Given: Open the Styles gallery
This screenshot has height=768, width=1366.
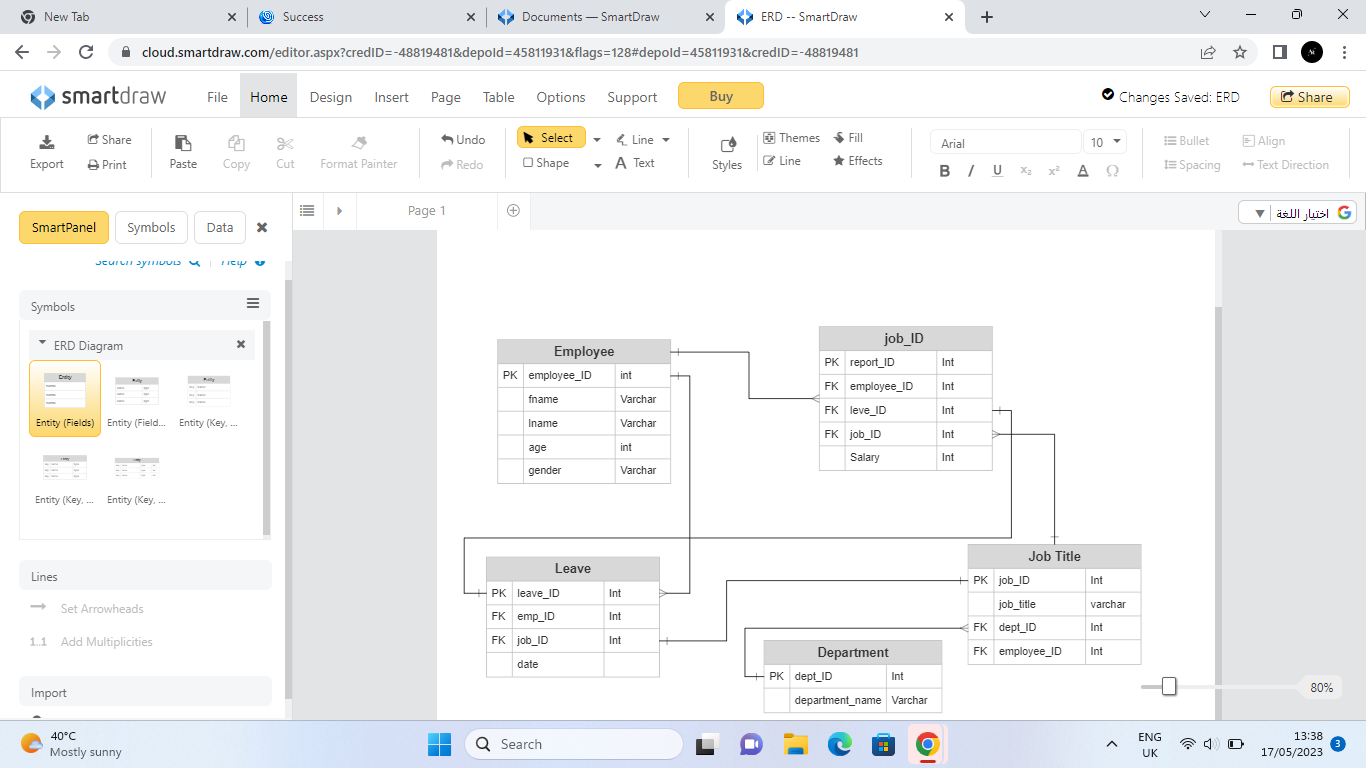Looking at the screenshot, I should (x=727, y=153).
